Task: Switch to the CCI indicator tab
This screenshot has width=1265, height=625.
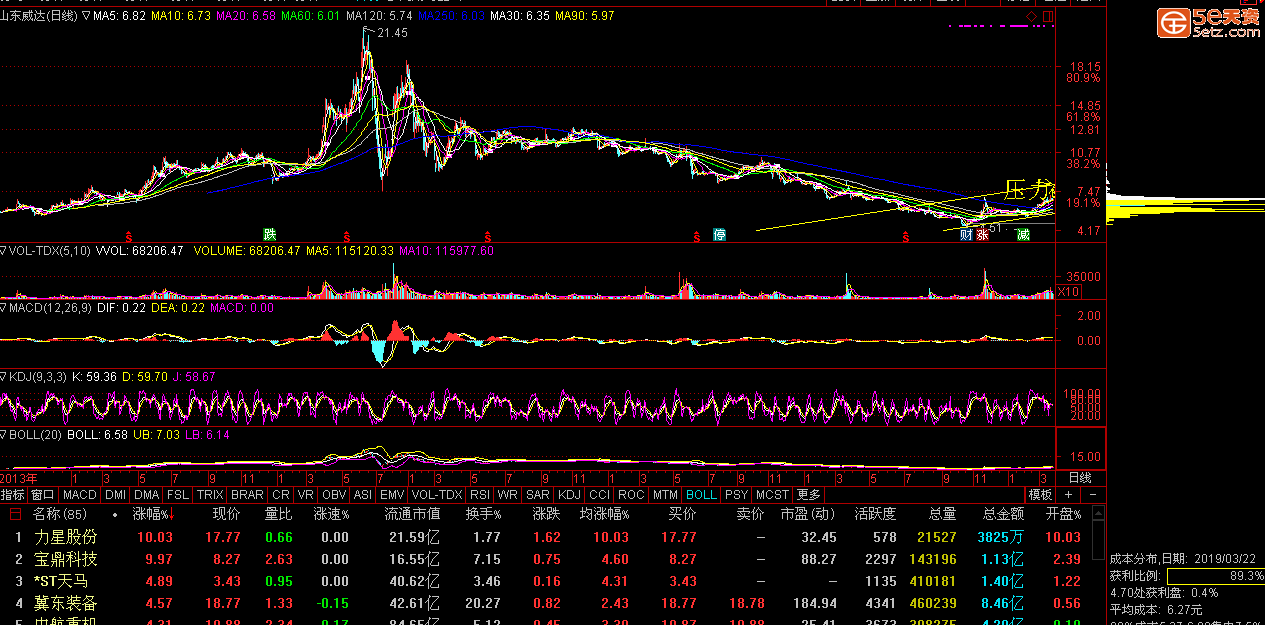Action: pos(599,494)
